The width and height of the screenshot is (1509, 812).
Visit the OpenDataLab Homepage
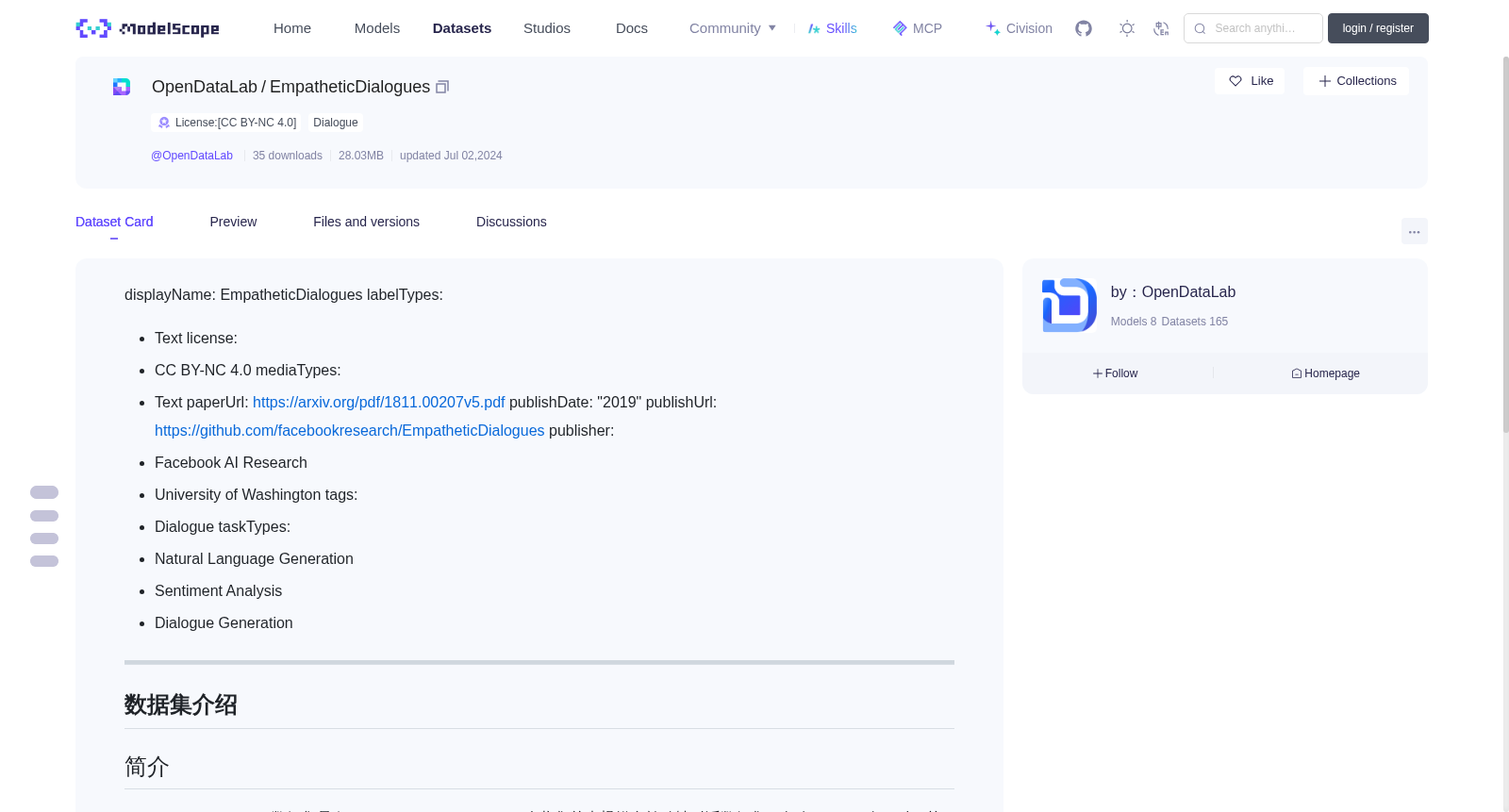[1326, 373]
